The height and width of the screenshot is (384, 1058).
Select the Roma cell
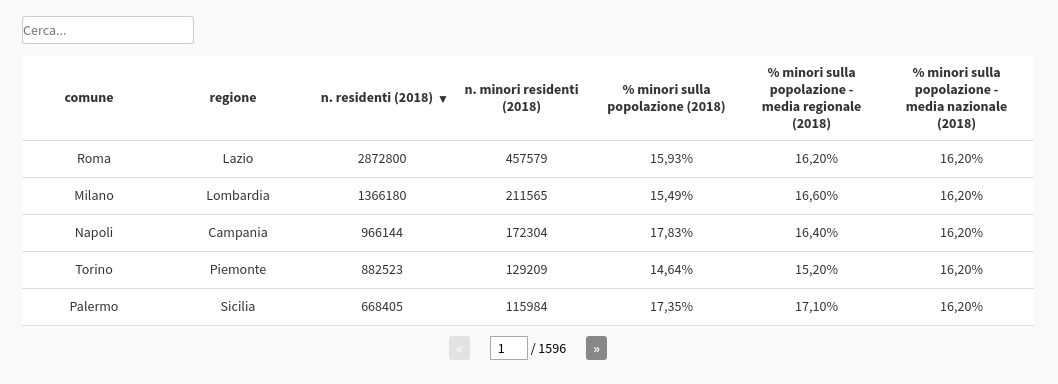[94, 159]
